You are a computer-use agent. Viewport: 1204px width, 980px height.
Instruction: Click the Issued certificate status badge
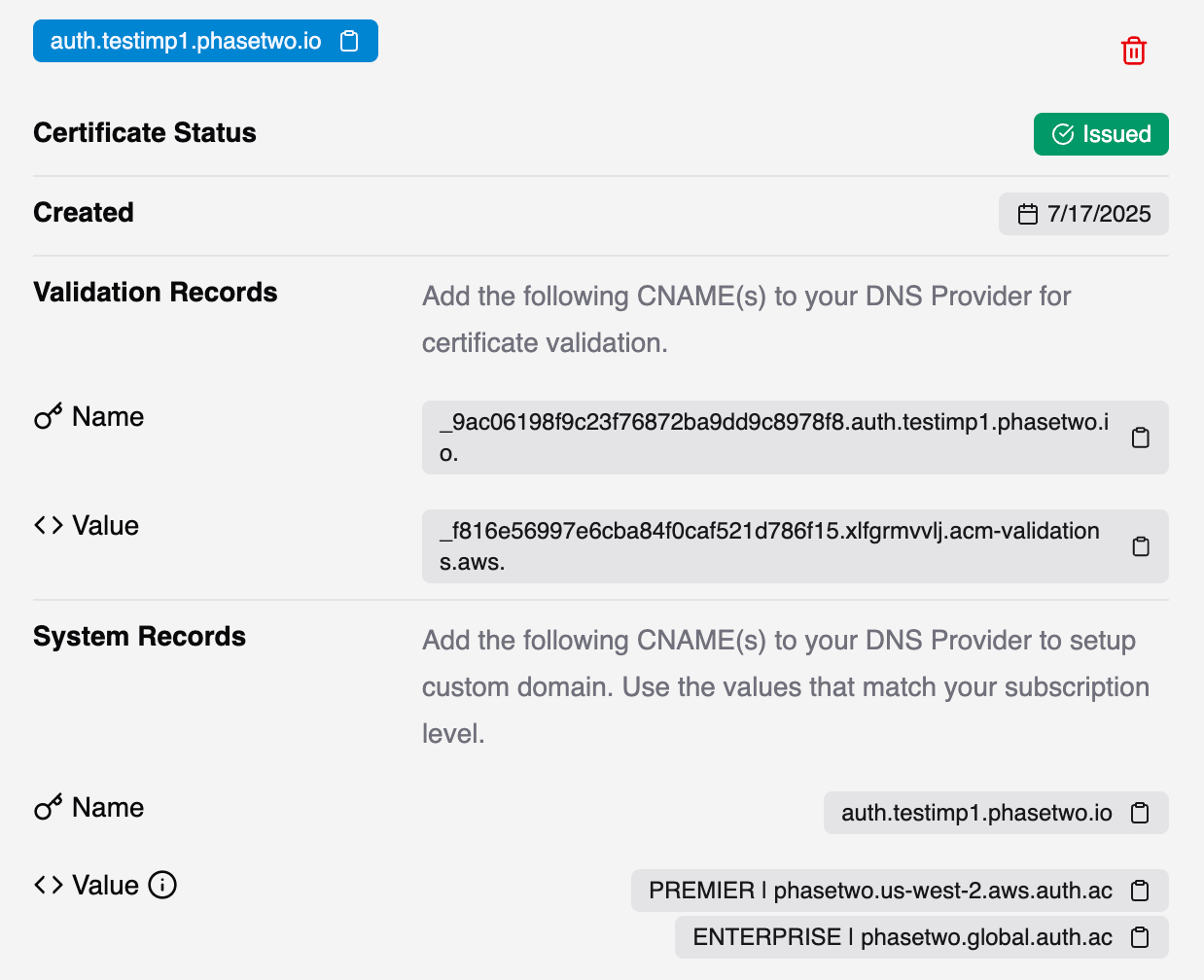pyautogui.click(x=1101, y=134)
